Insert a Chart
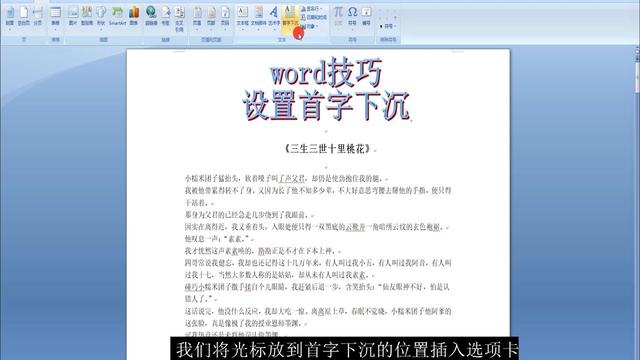This screenshot has width=640, height=360. click(134, 17)
